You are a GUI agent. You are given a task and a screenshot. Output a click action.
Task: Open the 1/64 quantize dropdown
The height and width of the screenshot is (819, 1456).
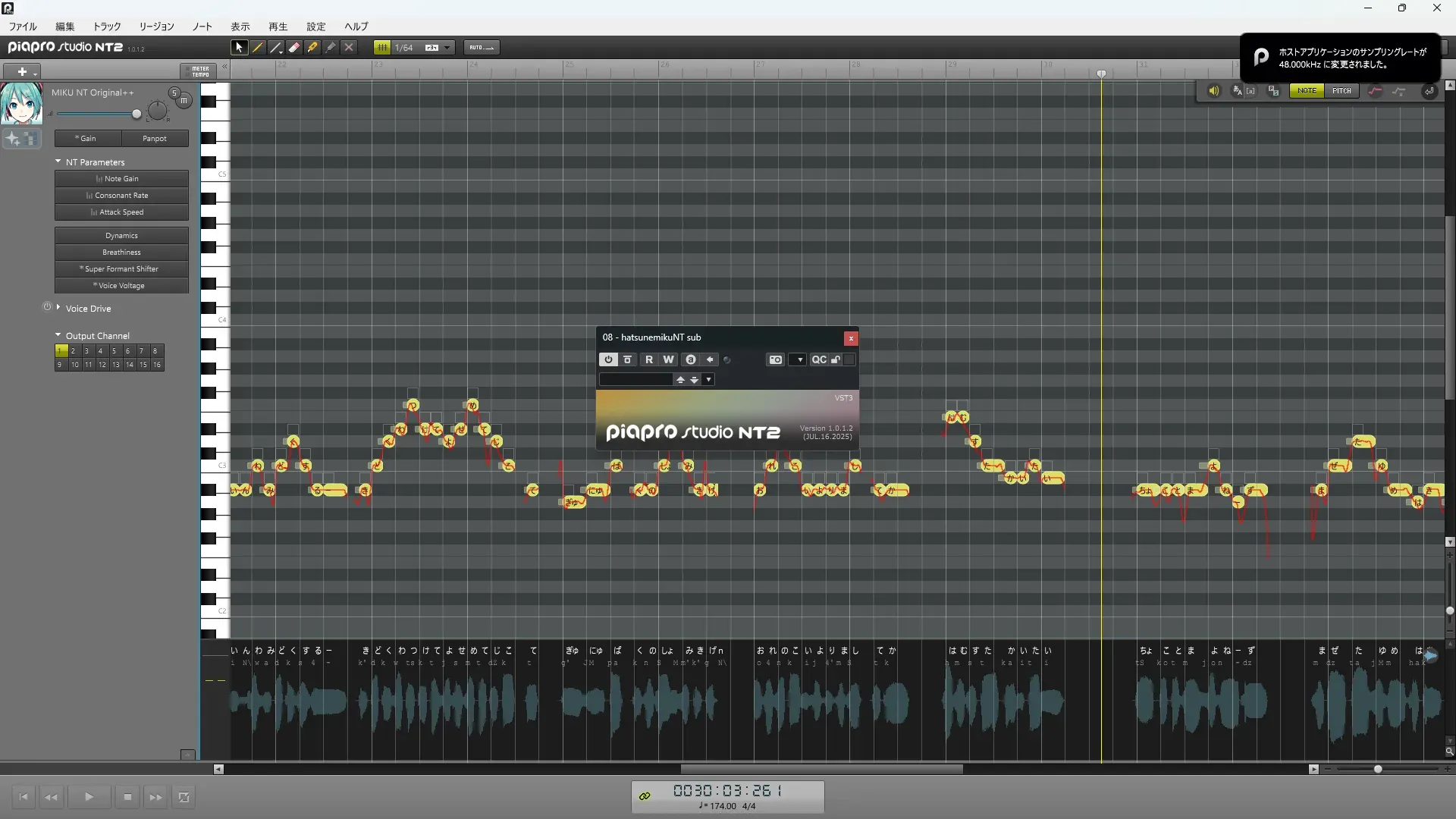(x=447, y=48)
